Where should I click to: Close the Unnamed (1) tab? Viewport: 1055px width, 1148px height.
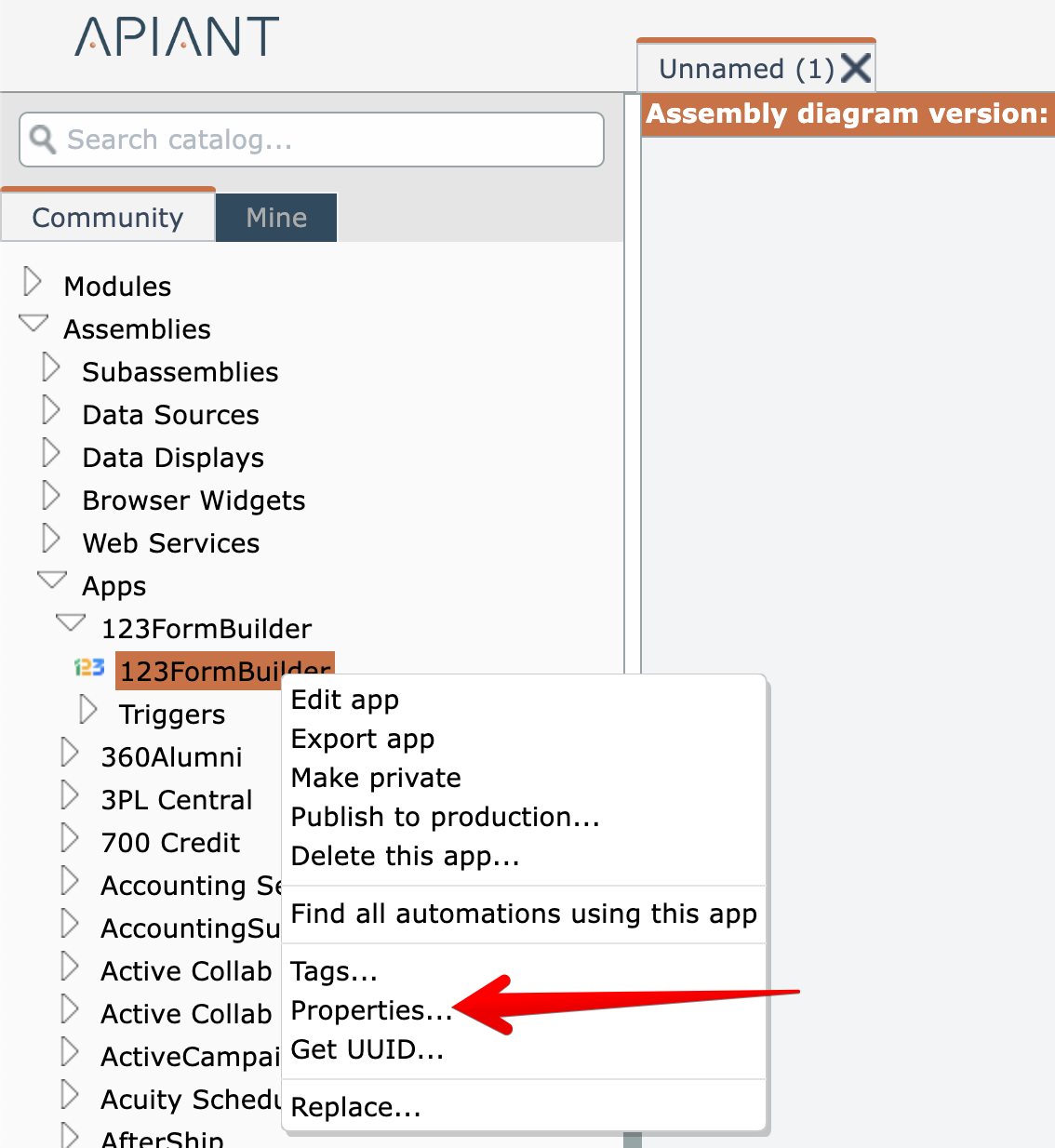[855, 68]
